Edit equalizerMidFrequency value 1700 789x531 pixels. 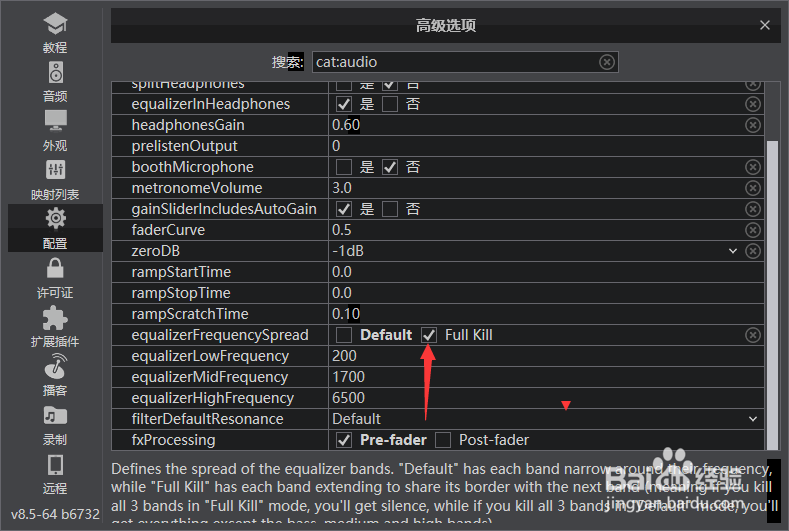point(348,377)
